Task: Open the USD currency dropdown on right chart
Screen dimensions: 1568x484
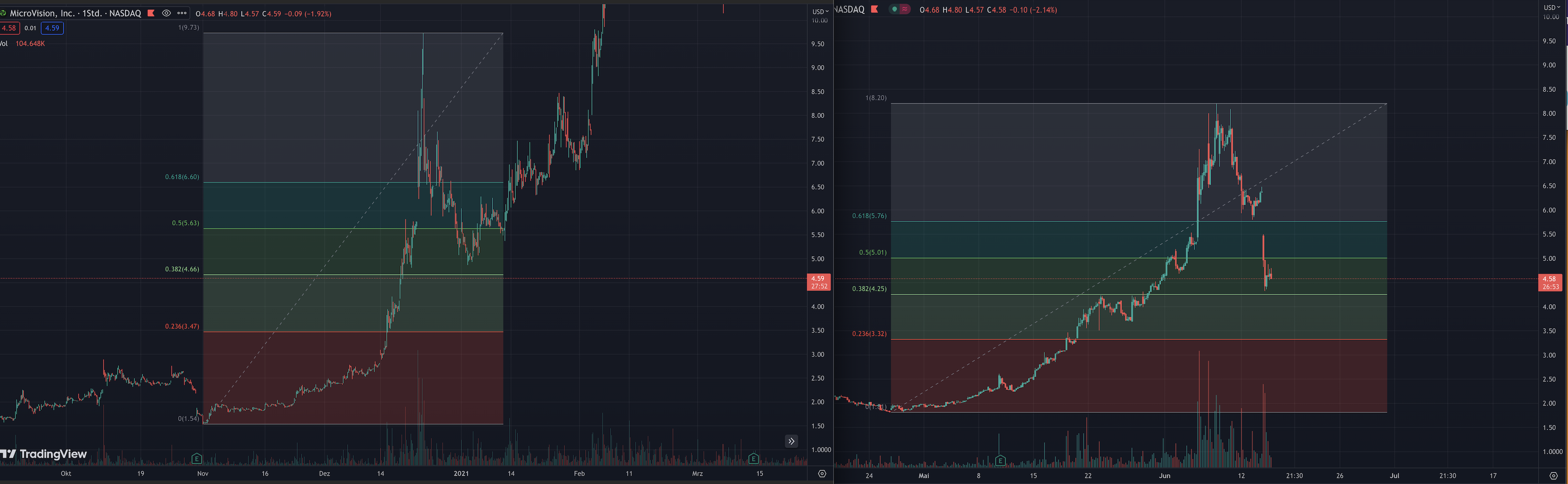Action: tap(1552, 7)
